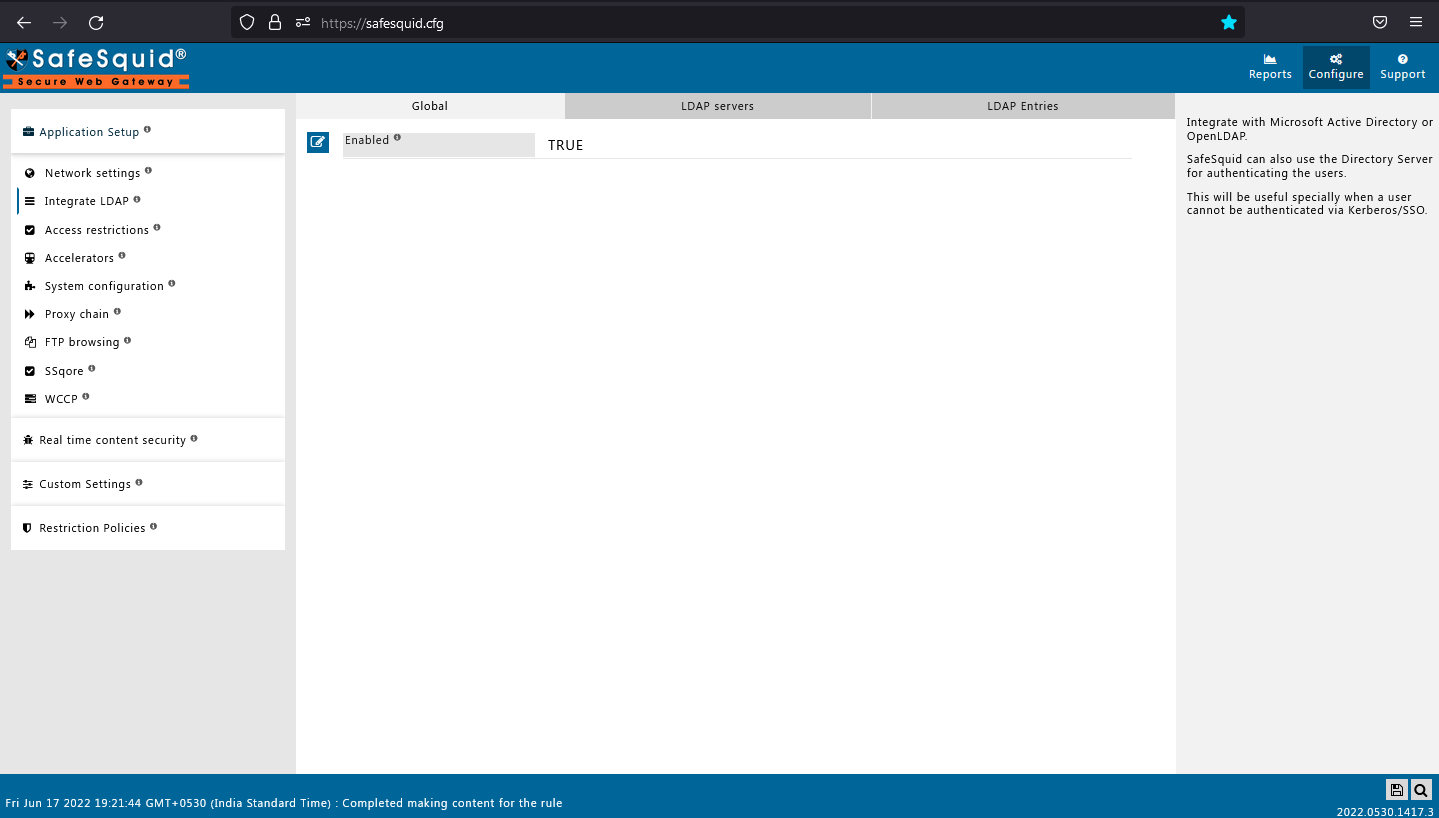Open the Reports page
The width and height of the screenshot is (1439, 818).
coord(1269,66)
